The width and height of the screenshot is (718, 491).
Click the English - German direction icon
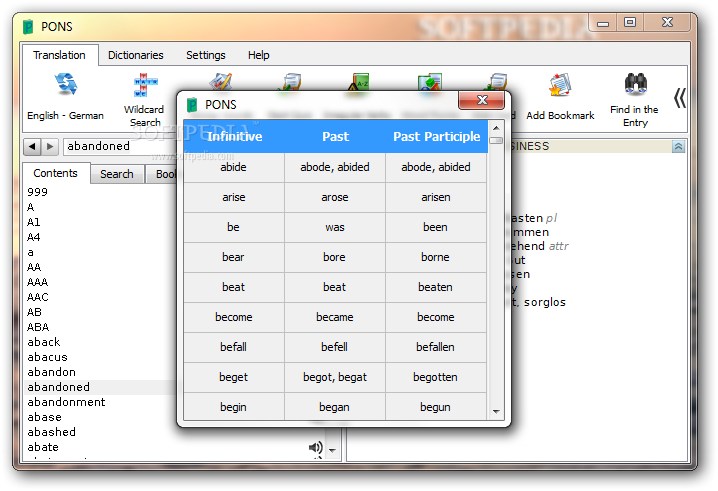65,84
